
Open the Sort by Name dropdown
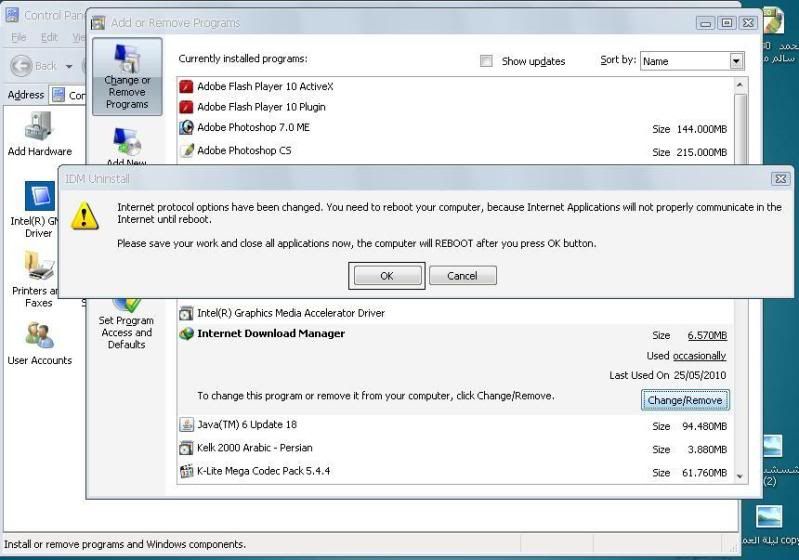tap(736, 61)
